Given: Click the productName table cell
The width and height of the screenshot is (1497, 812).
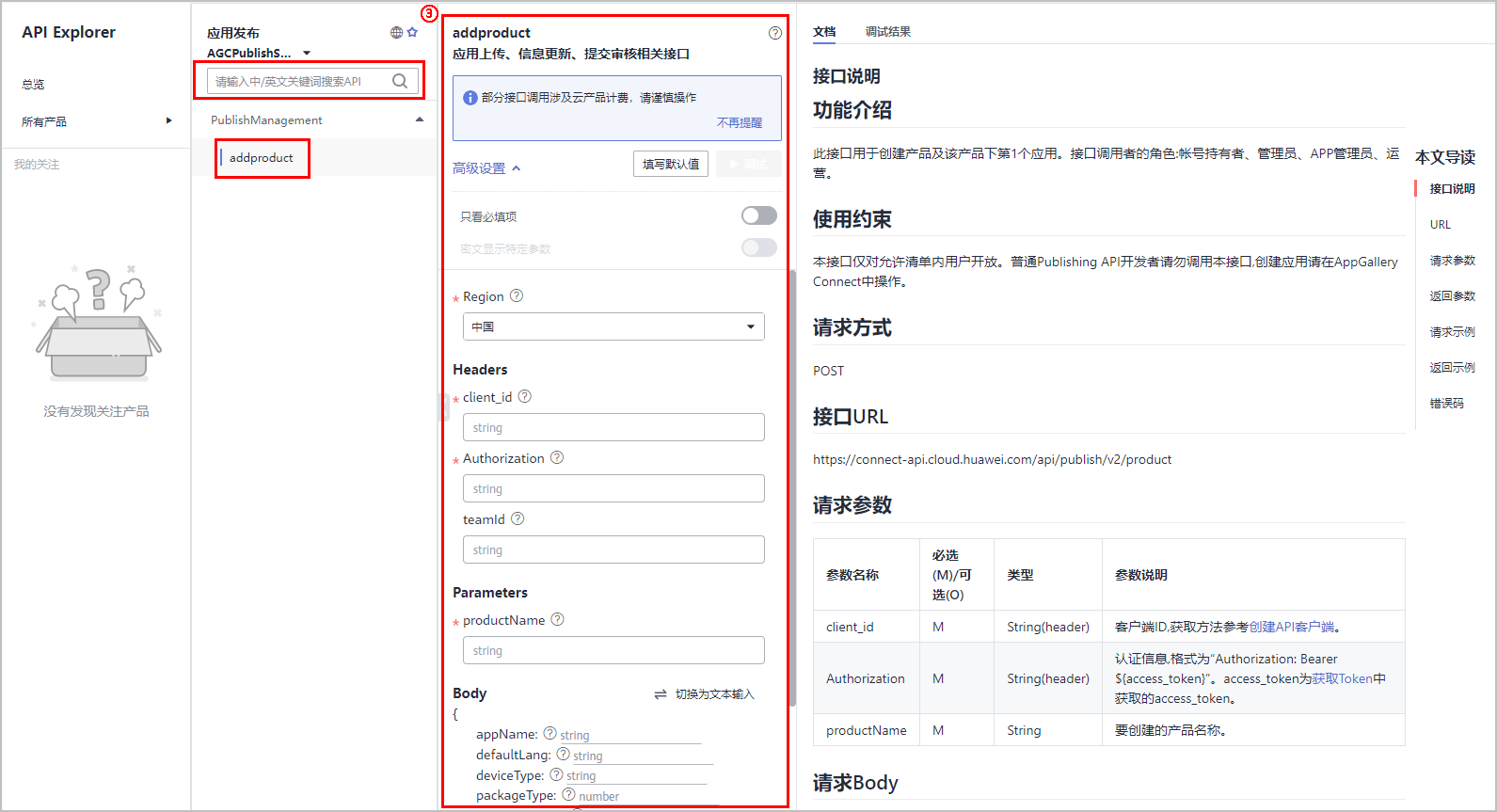Looking at the screenshot, I should [867, 730].
